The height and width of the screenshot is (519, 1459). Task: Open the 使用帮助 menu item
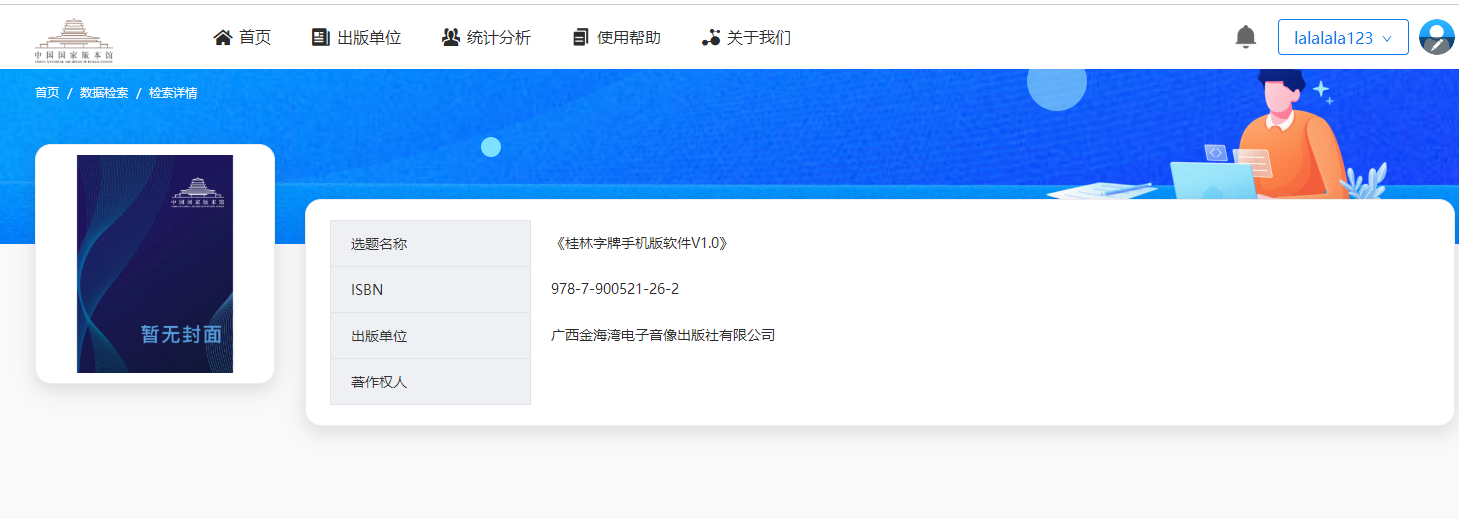629,38
